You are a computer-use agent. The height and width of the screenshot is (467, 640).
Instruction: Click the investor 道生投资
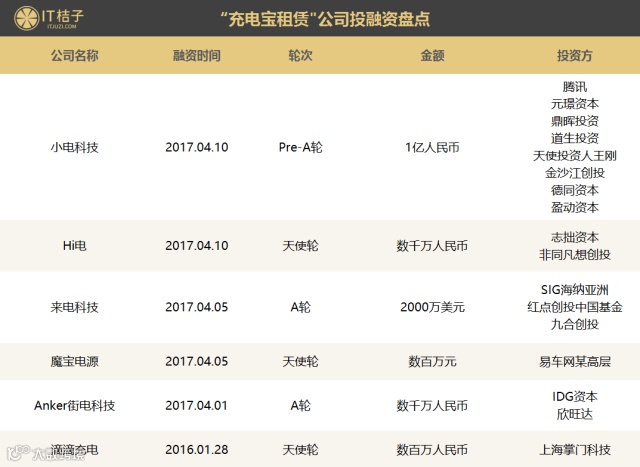tap(575, 138)
